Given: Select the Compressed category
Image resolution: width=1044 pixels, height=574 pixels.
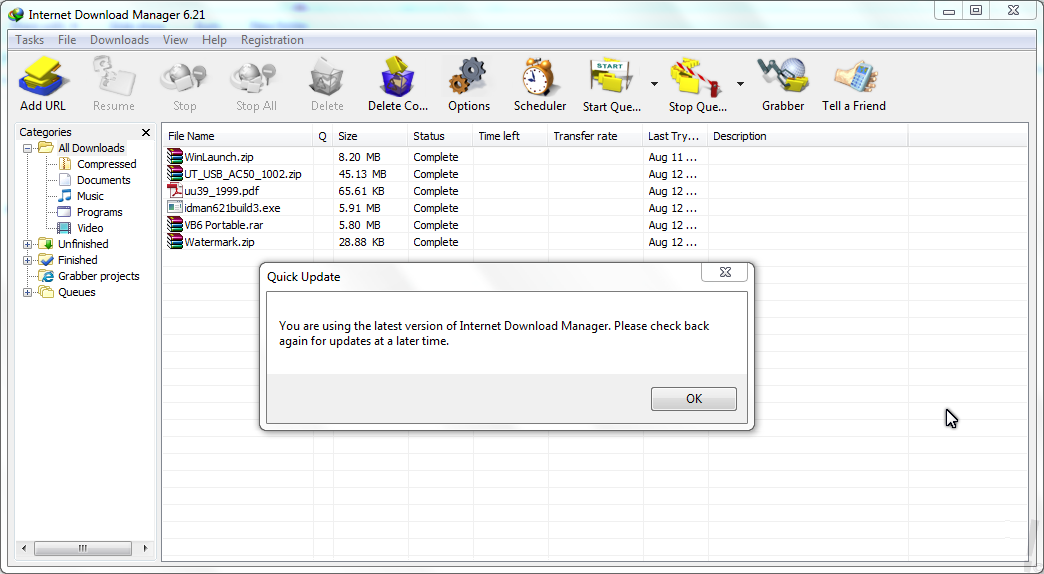Looking at the screenshot, I should tap(107, 164).
